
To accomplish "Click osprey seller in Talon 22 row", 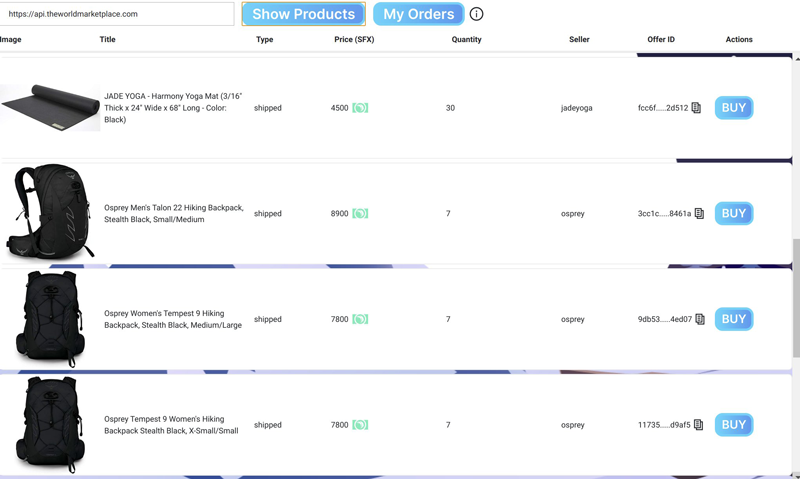I will pos(572,213).
